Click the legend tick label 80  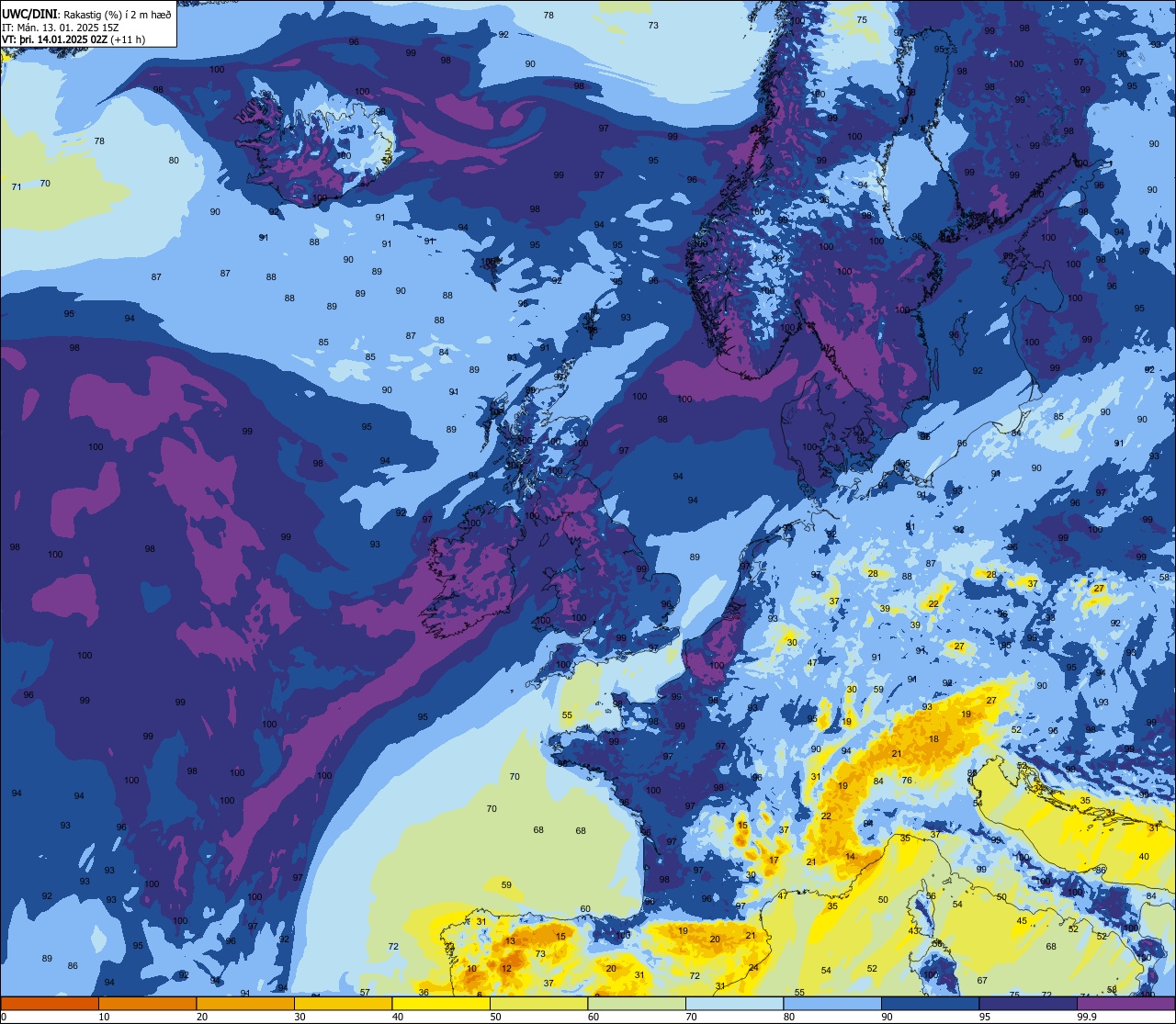coord(789,1017)
